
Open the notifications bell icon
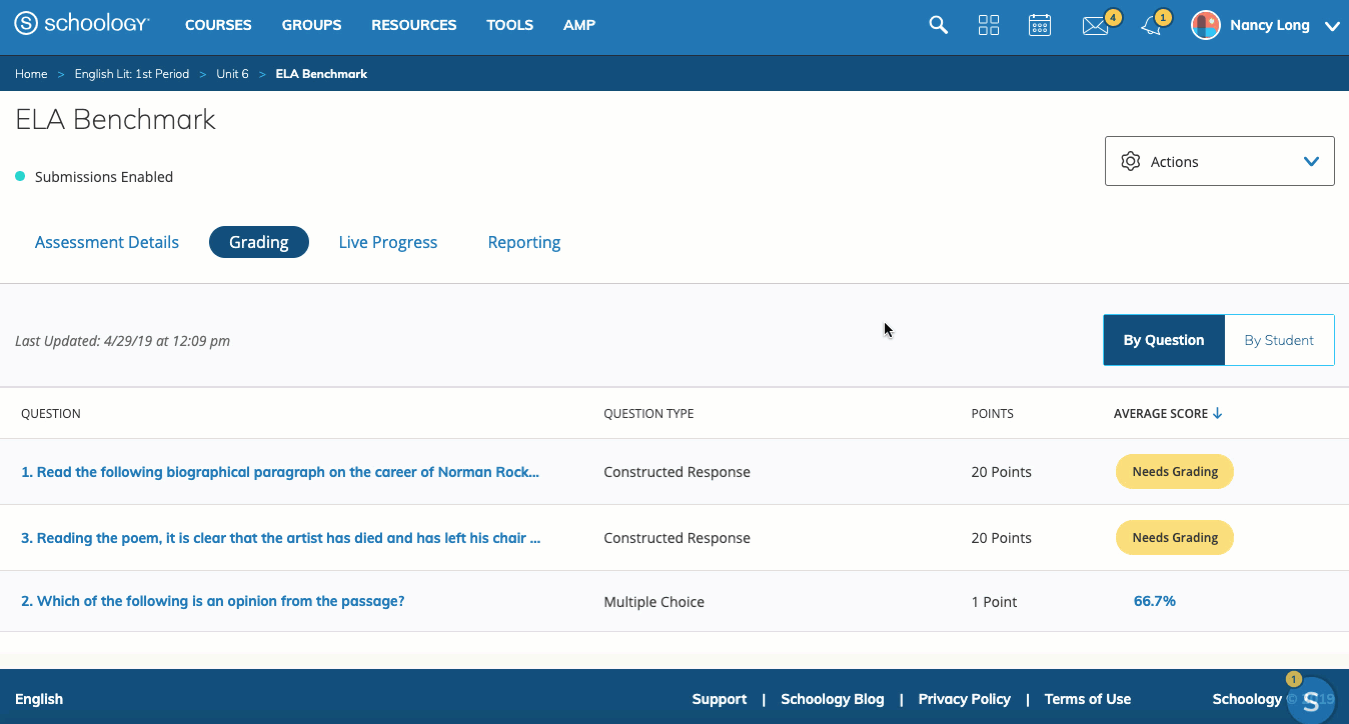coord(1152,27)
